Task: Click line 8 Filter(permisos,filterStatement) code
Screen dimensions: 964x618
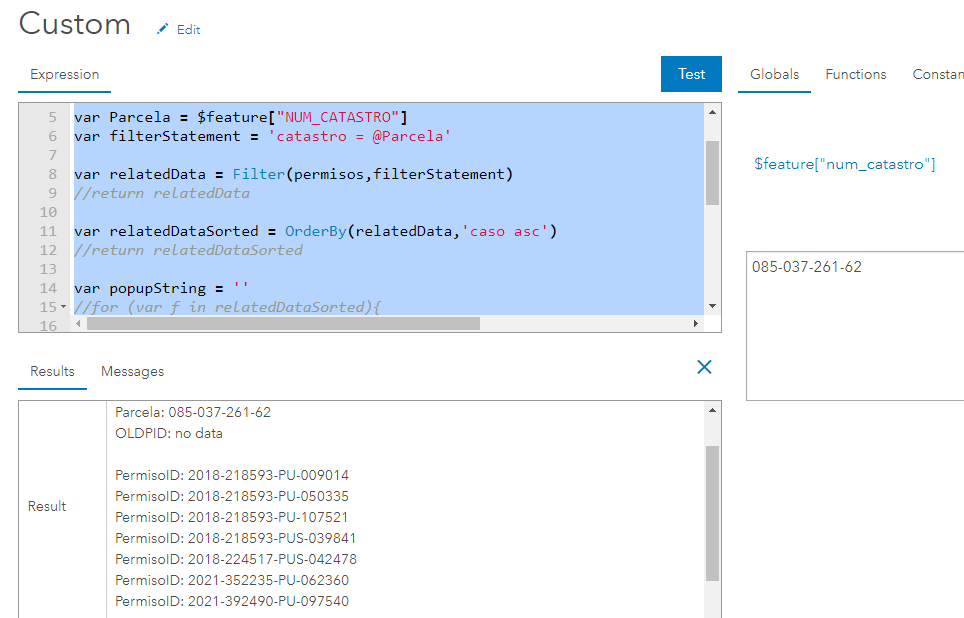Action: pyautogui.click(x=293, y=174)
